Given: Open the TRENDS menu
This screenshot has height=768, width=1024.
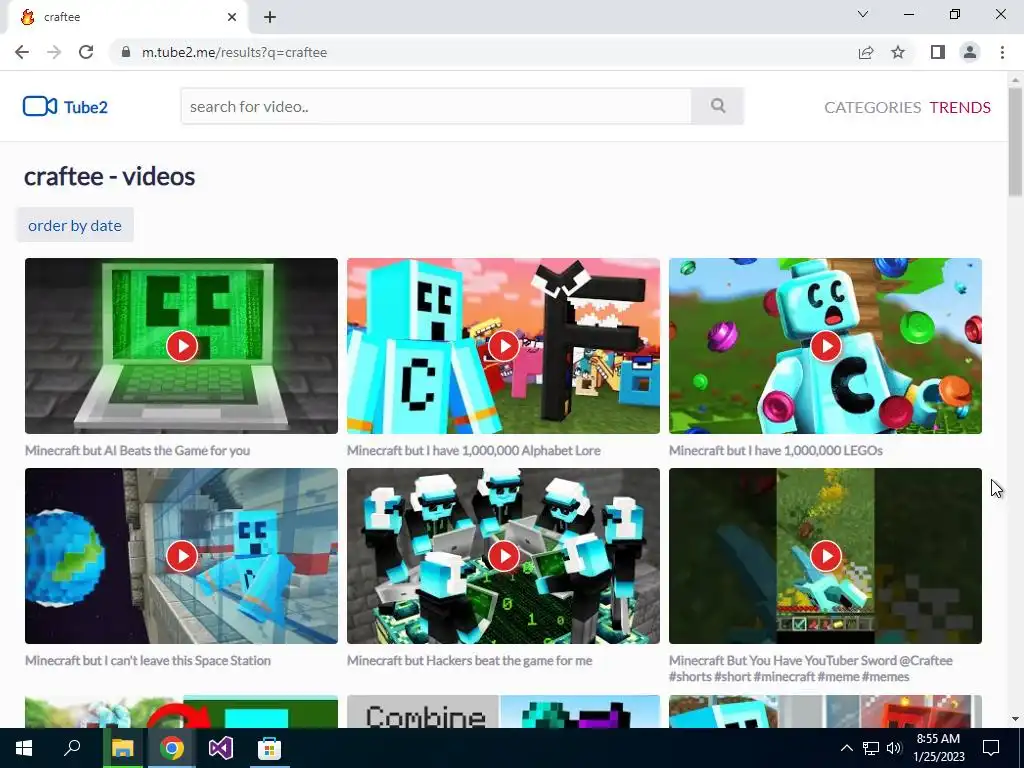Looking at the screenshot, I should [x=960, y=107].
